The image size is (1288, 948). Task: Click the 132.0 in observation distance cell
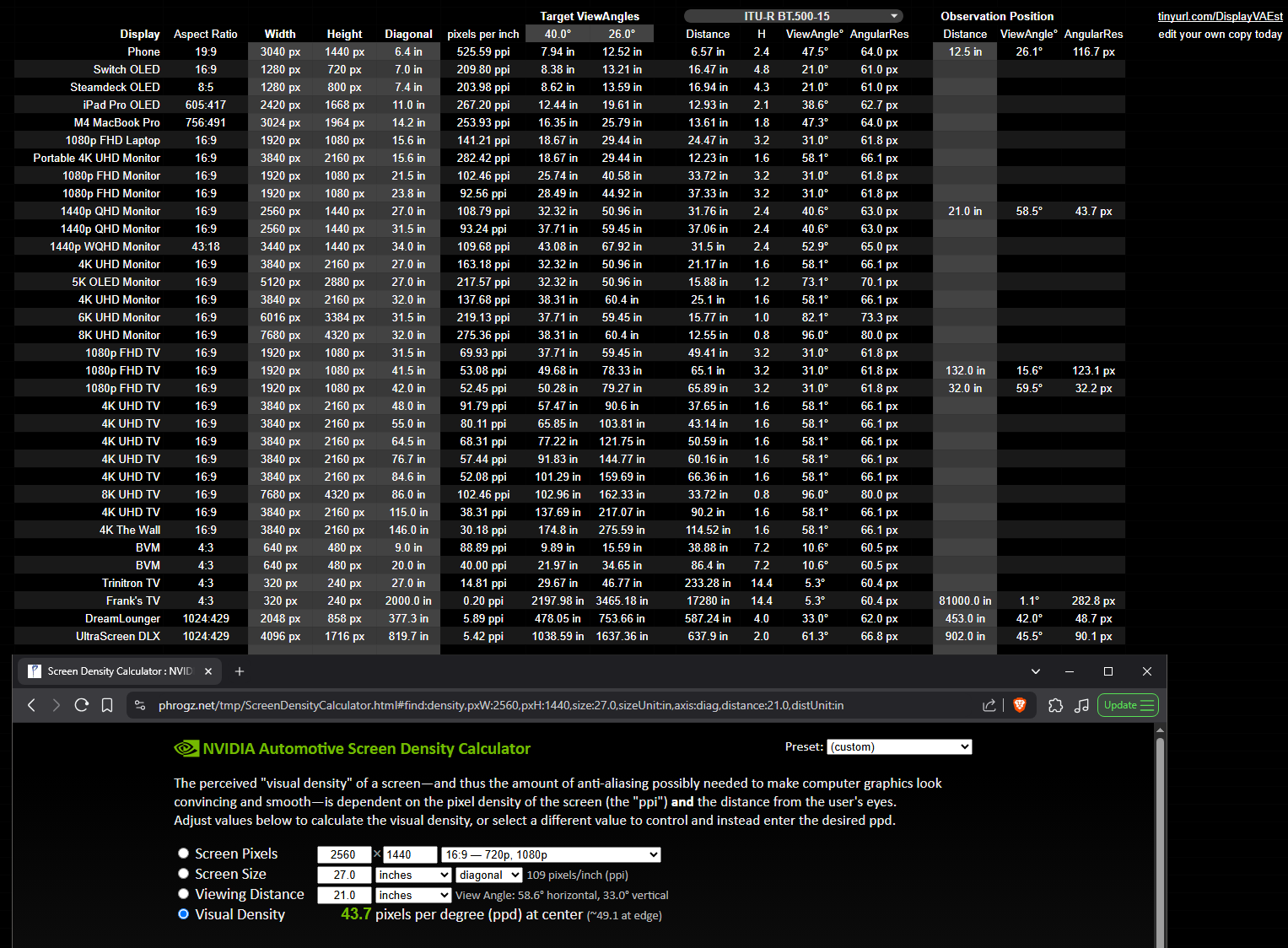(965, 370)
